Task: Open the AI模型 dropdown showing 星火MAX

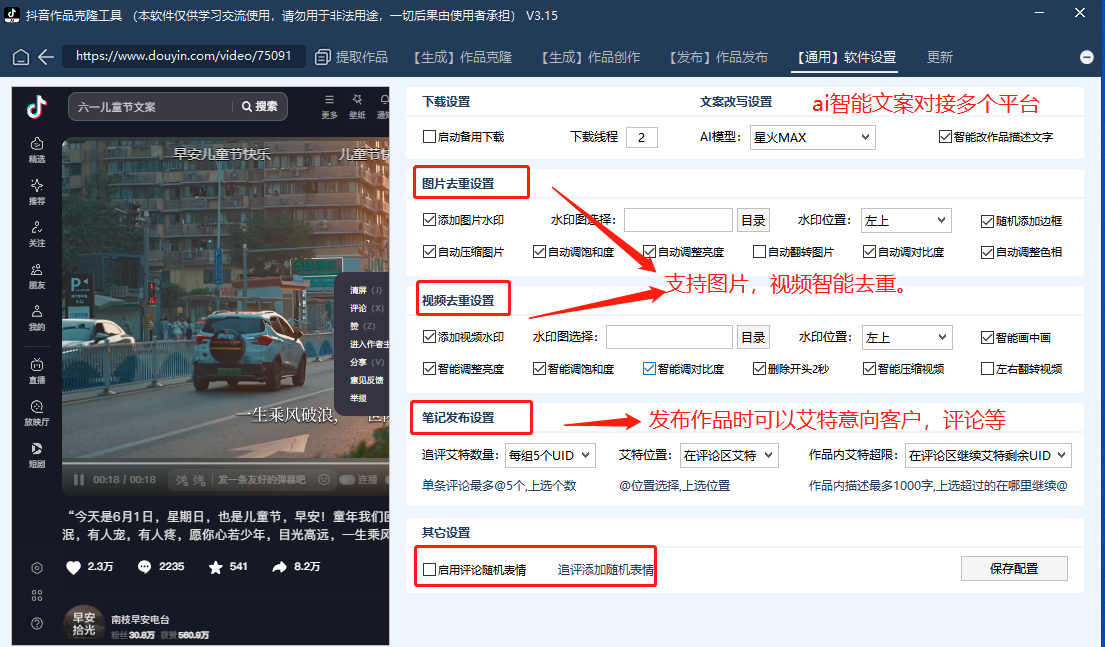Action: pyautogui.click(x=812, y=137)
